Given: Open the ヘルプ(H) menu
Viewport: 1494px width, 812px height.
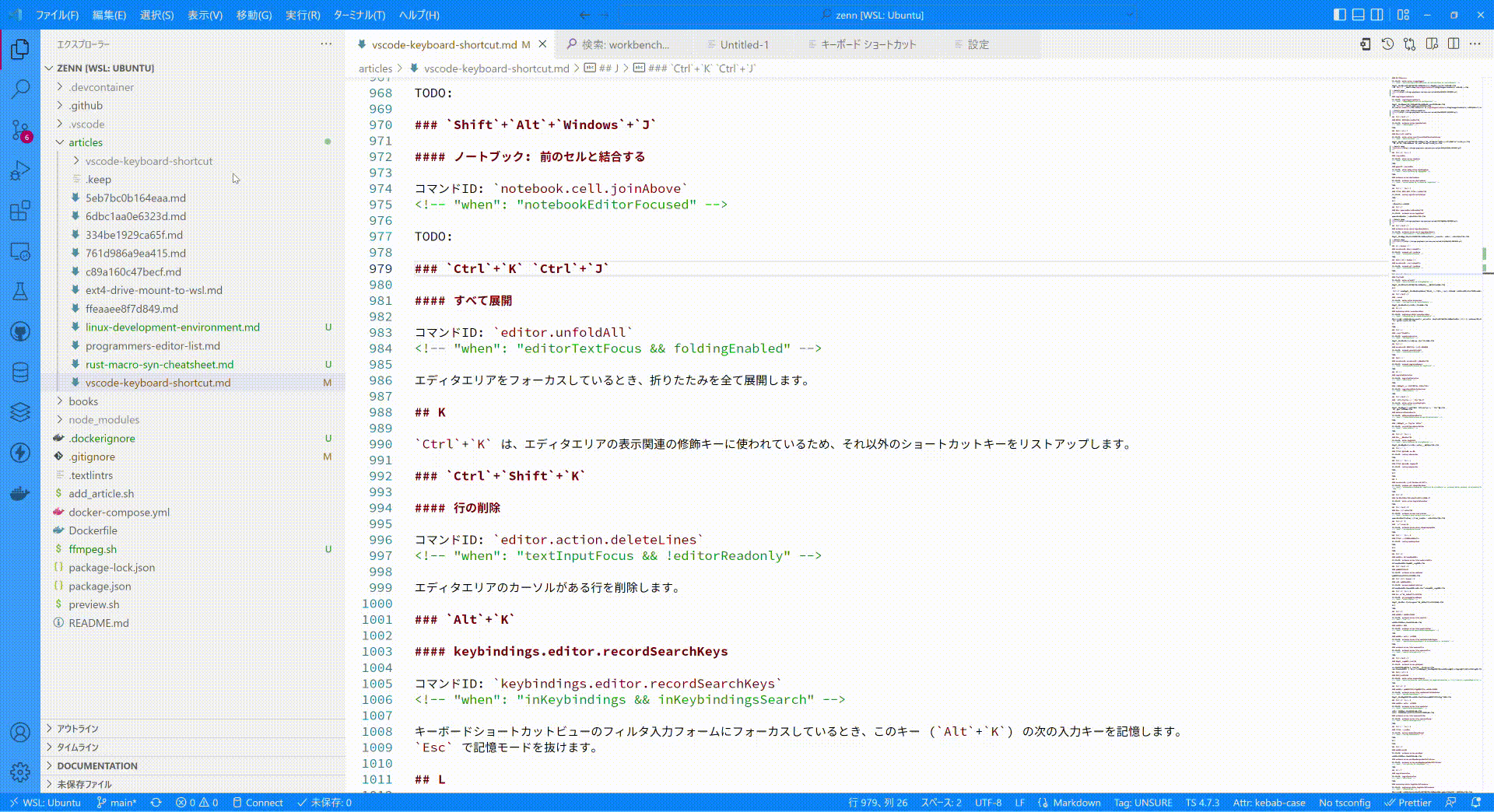Looking at the screenshot, I should coord(419,15).
